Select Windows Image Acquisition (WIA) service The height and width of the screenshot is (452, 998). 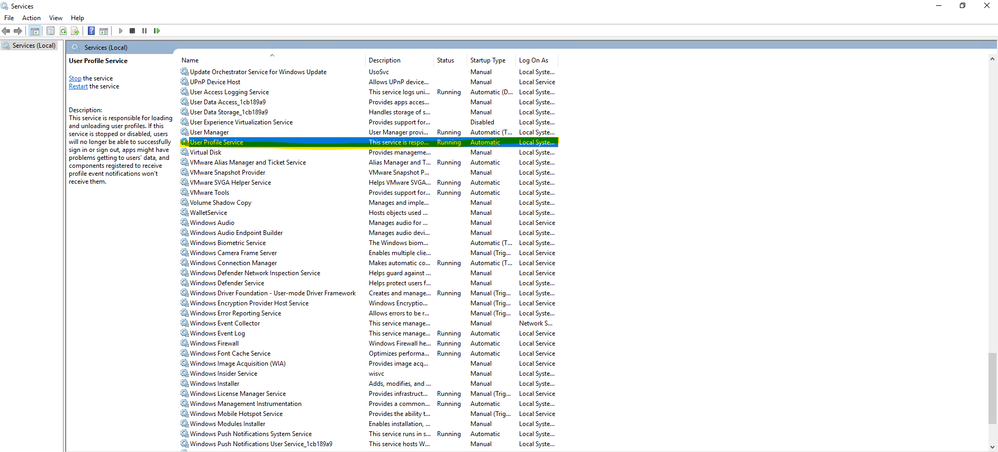(369, 364)
